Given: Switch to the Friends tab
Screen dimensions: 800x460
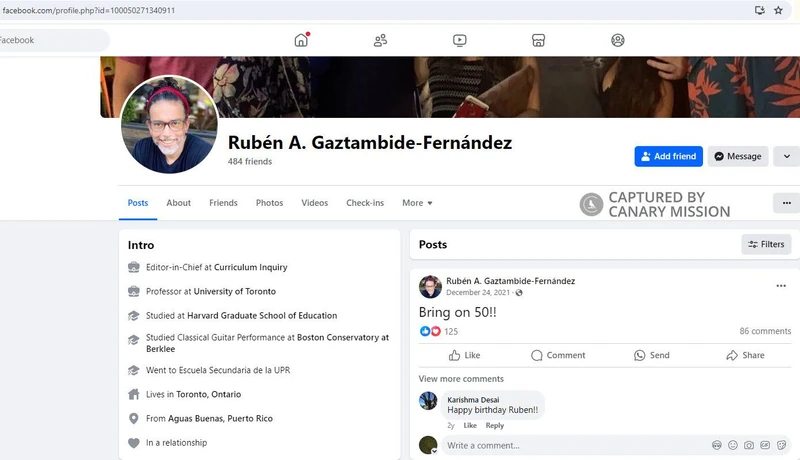Looking at the screenshot, I should coord(223,202).
